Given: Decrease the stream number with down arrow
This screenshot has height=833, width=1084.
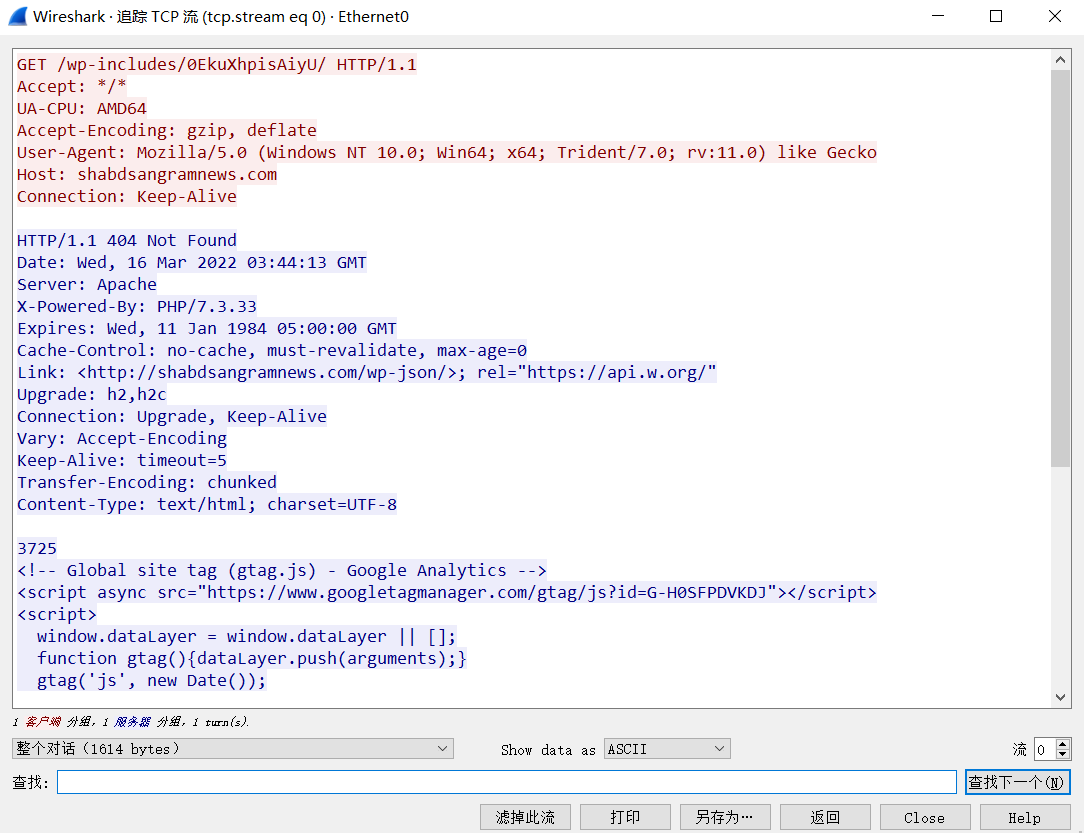Looking at the screenshot, I should 1063,754.
